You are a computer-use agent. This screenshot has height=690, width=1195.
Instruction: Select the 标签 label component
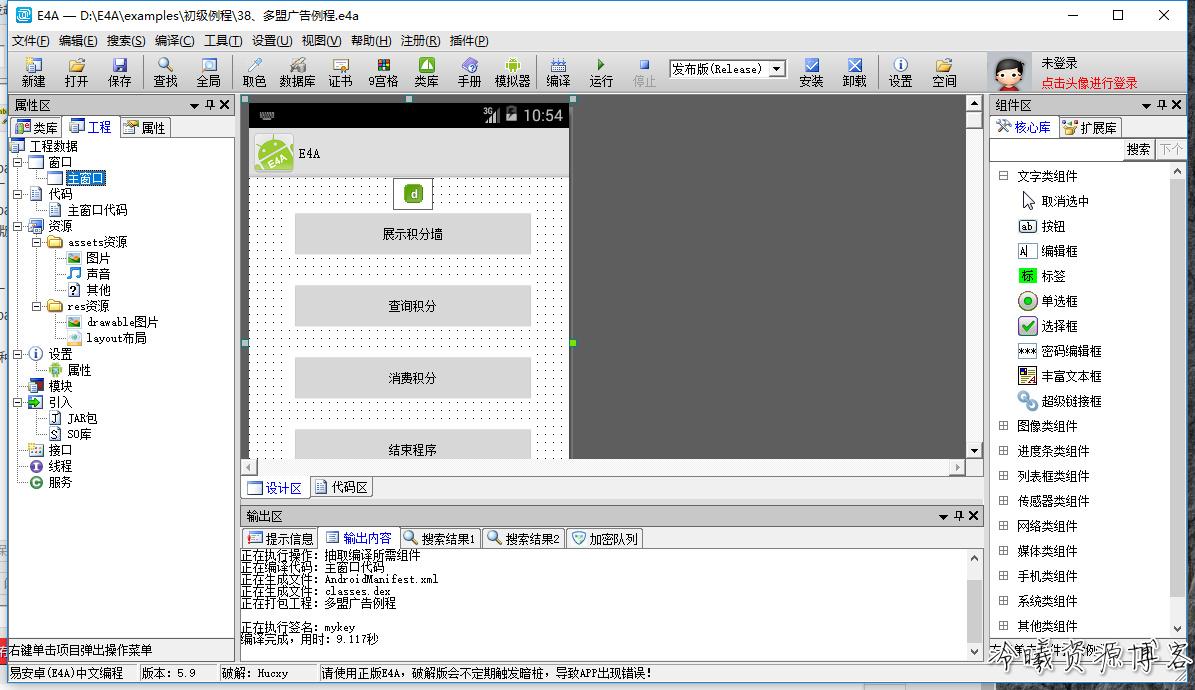1042,276
